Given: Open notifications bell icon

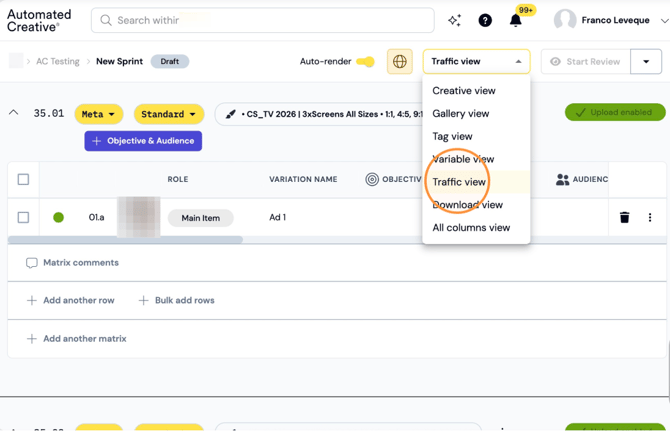Looking at the screenshot, I should click(x=516, y=20).
